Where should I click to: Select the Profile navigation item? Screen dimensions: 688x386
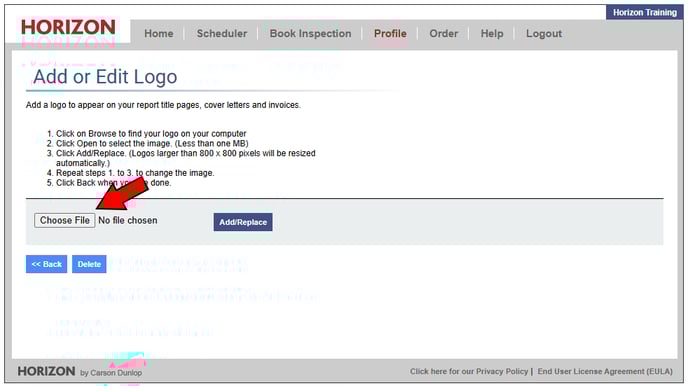pos(390,34)
